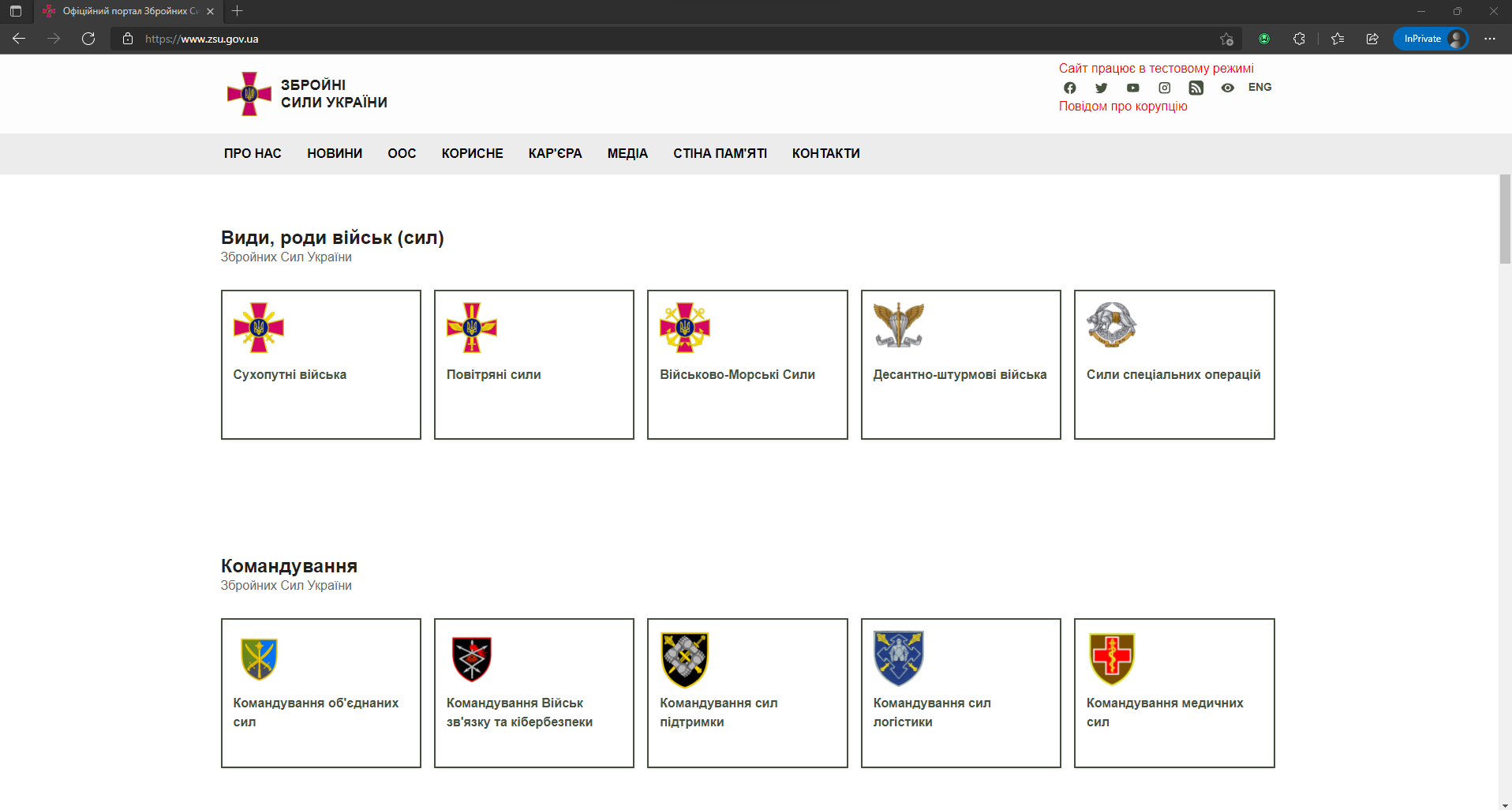The image size is (1512, 810).
Task: Go back to the previous page
Action: pos(19,39)
